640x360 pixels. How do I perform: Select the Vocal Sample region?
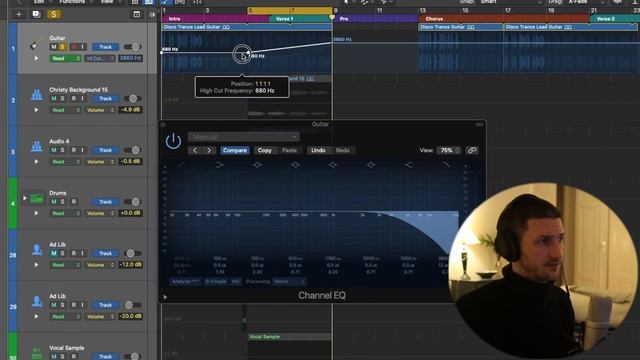click(289, 337)
